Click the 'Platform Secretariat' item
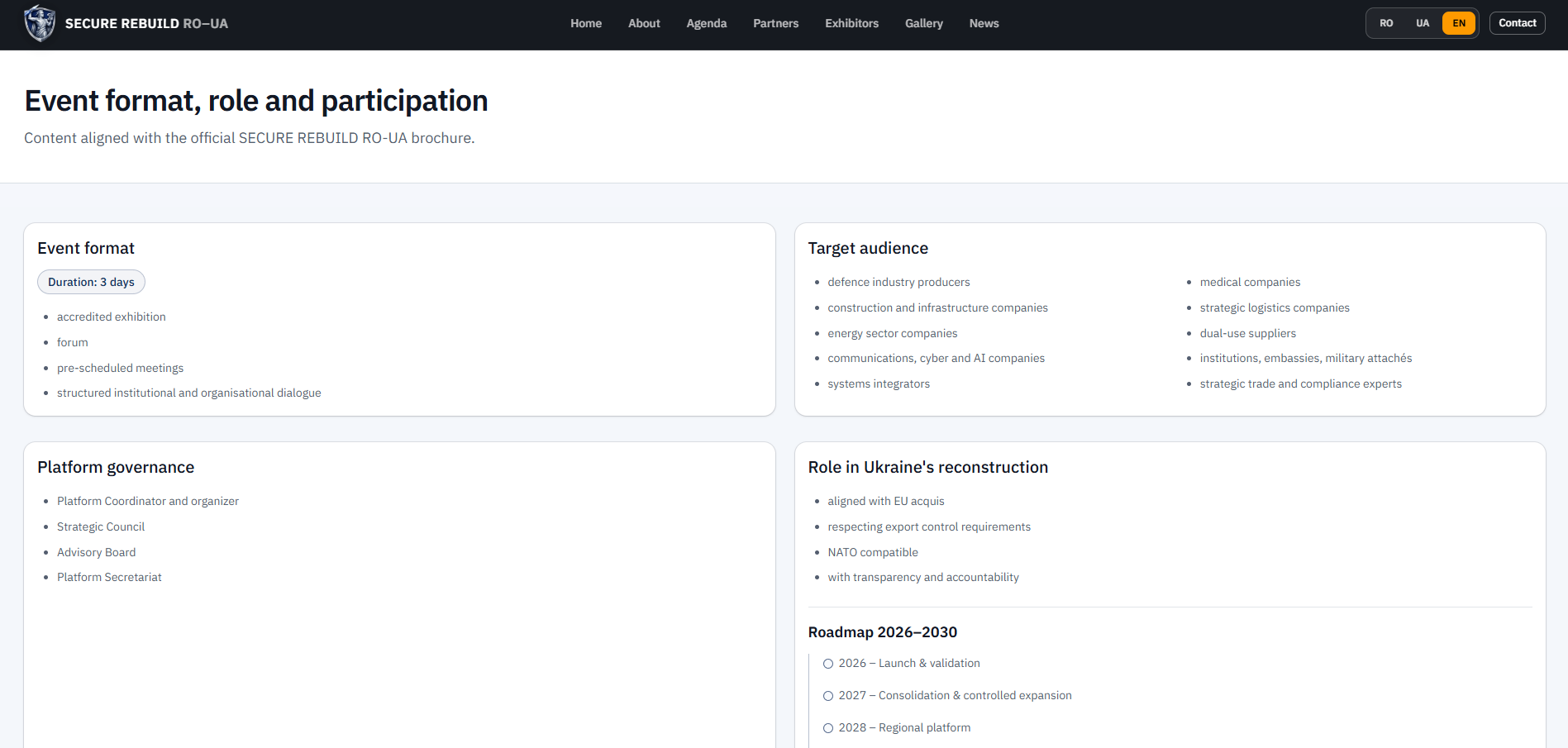 109,577
